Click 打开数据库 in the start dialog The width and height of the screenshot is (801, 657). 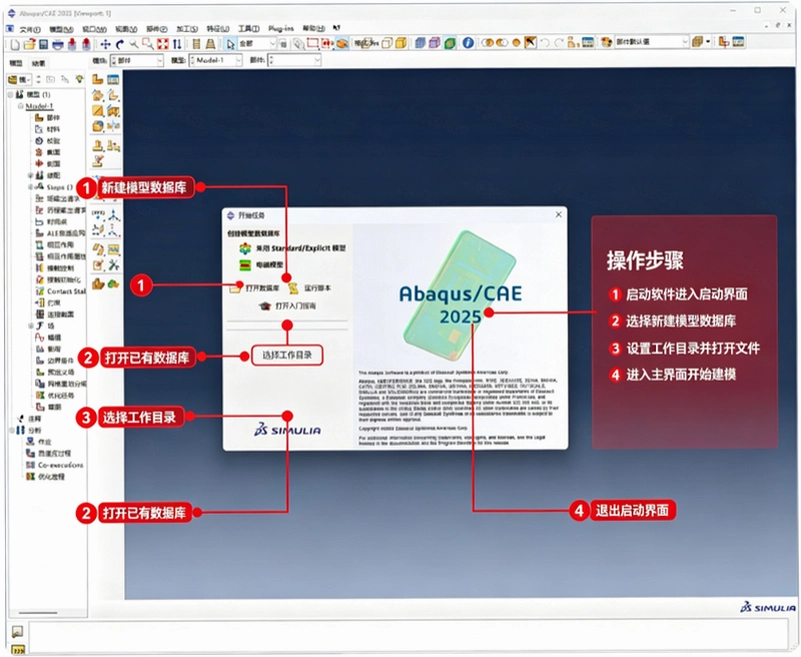click(x=255, y=288)
